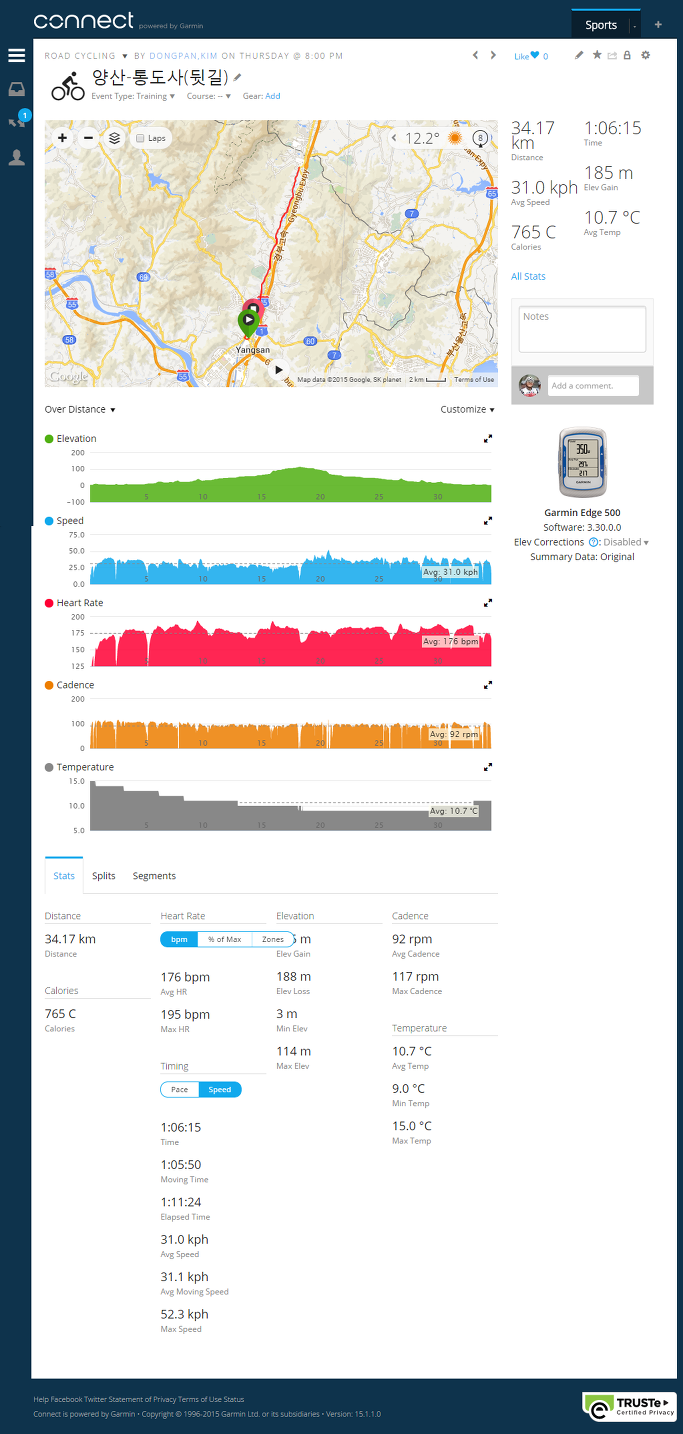Add a new tab with plus

point(658,24)
